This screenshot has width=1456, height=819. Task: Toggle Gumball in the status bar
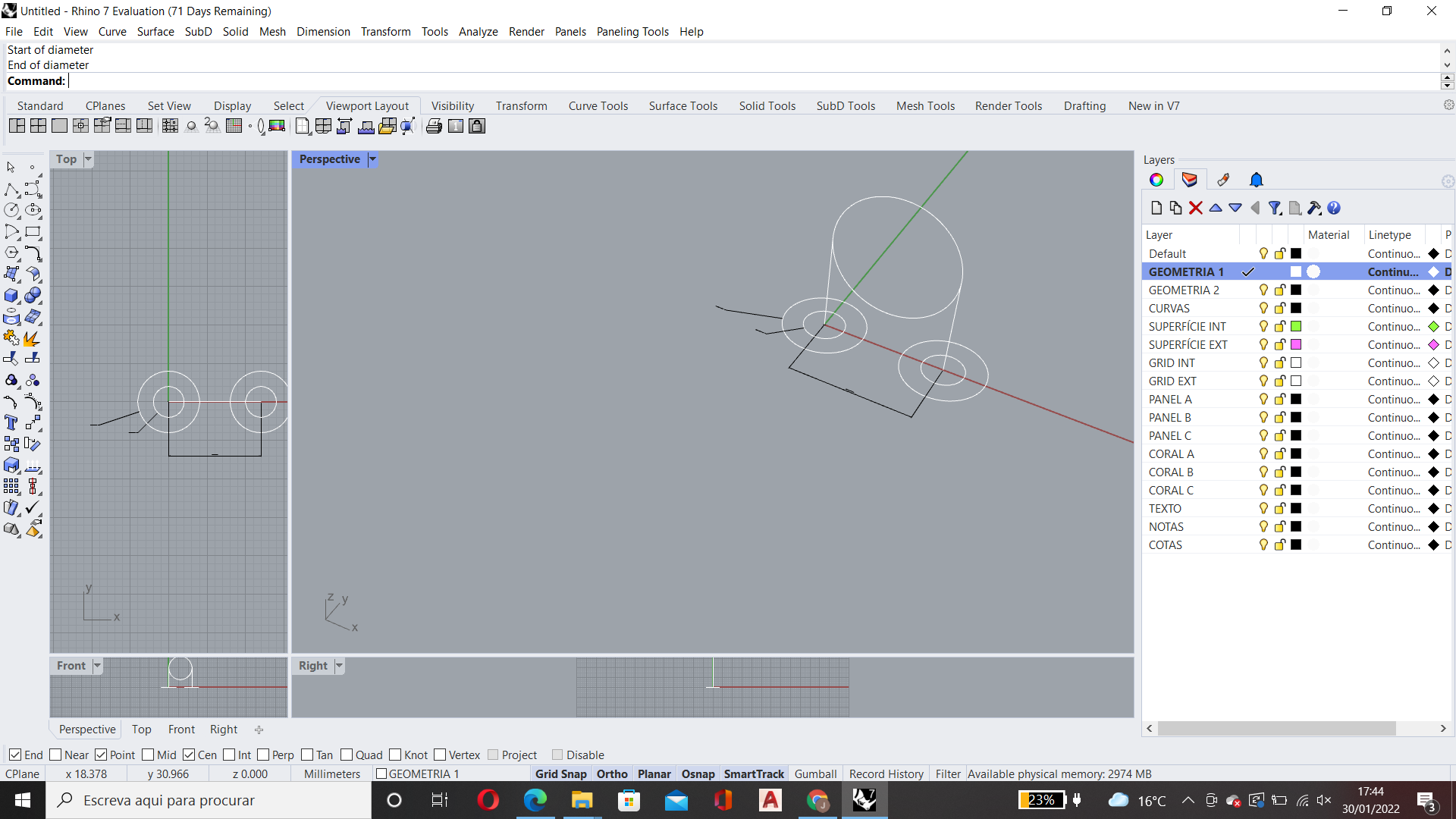(x=815, y=773)
